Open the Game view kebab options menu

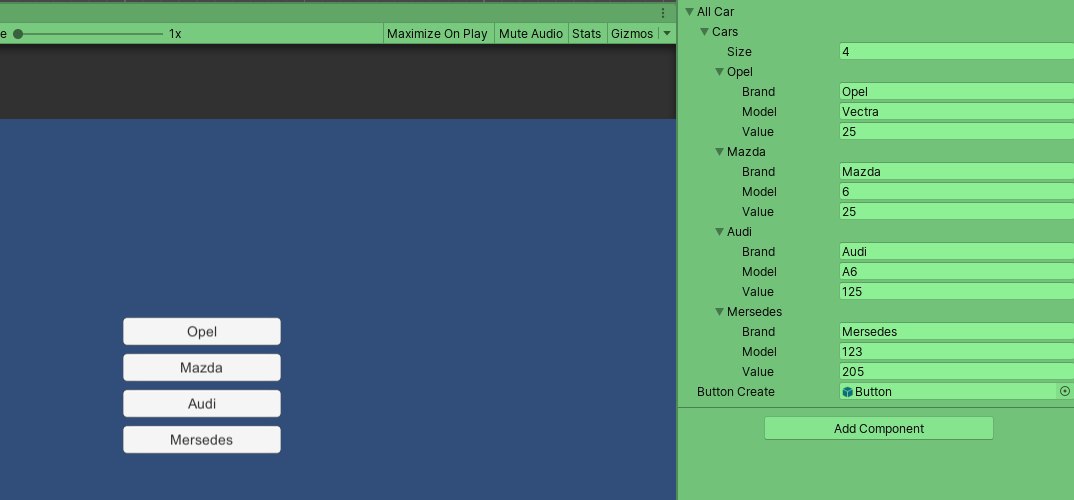pyautogui.click(x=662, y=13)
